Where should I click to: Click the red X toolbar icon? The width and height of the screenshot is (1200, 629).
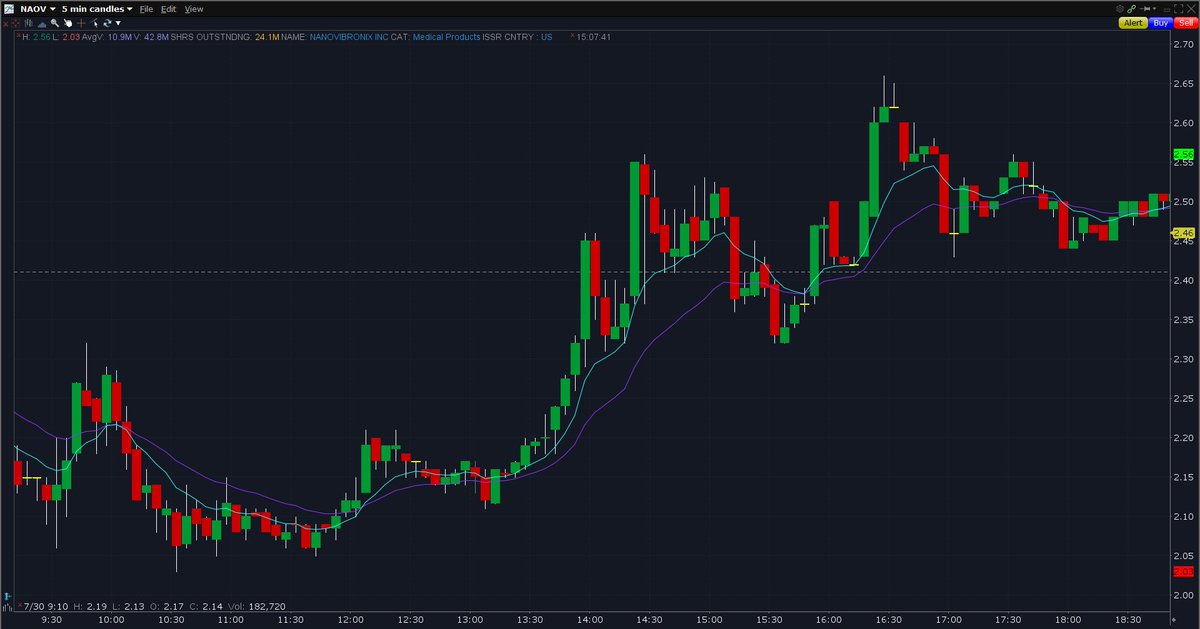6,23
